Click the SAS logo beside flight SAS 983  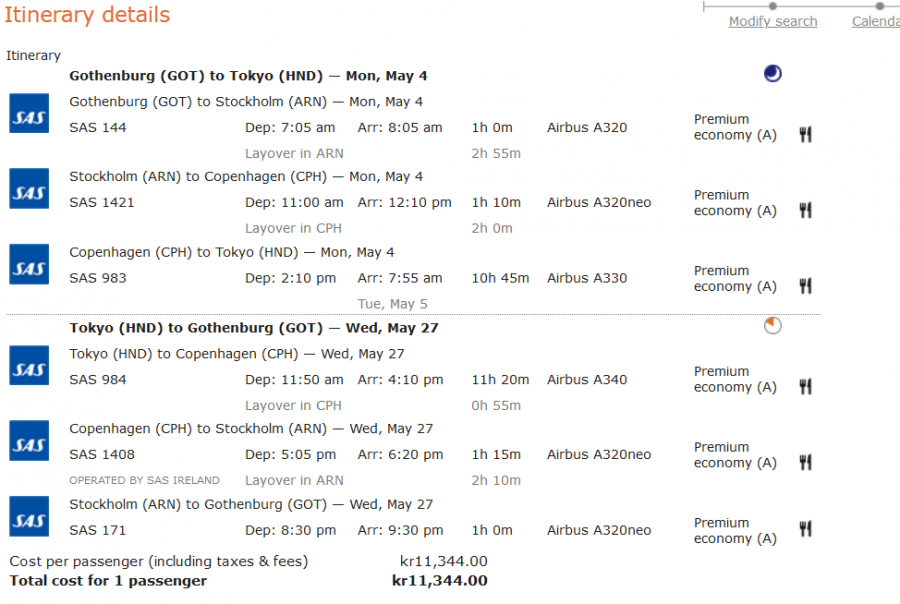[29, 265]
